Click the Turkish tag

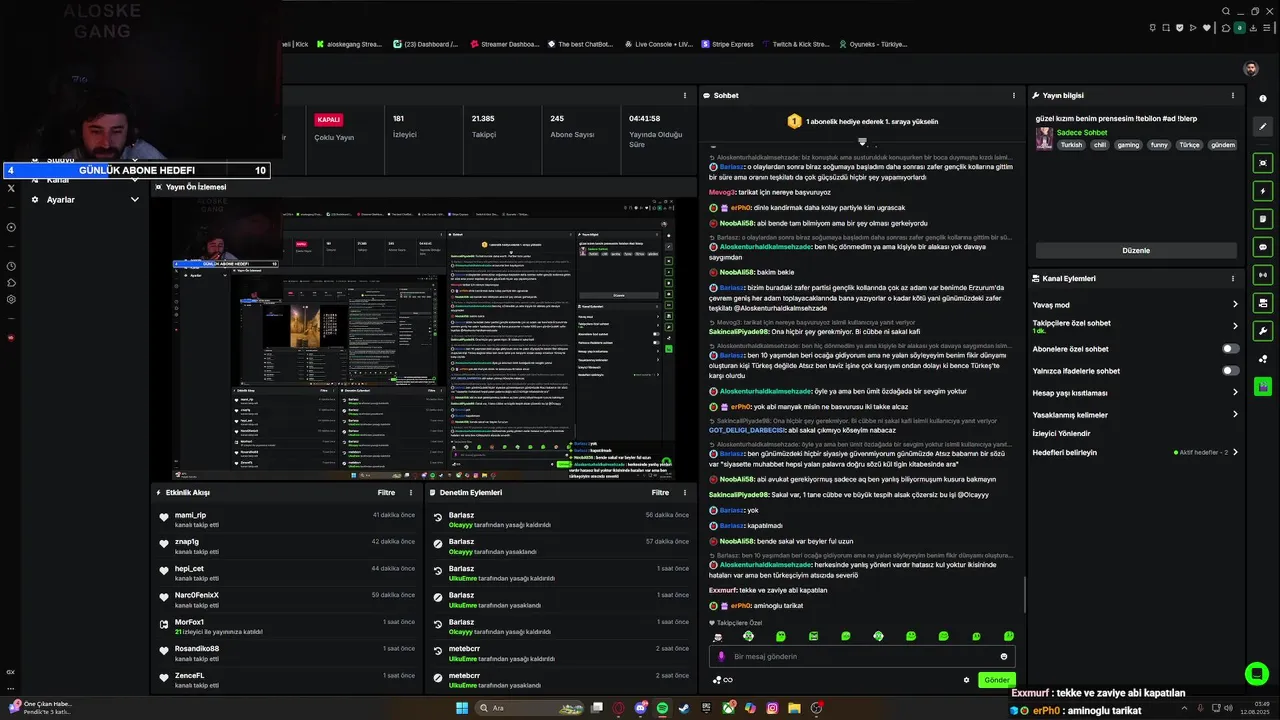[x=1071, y=145]
